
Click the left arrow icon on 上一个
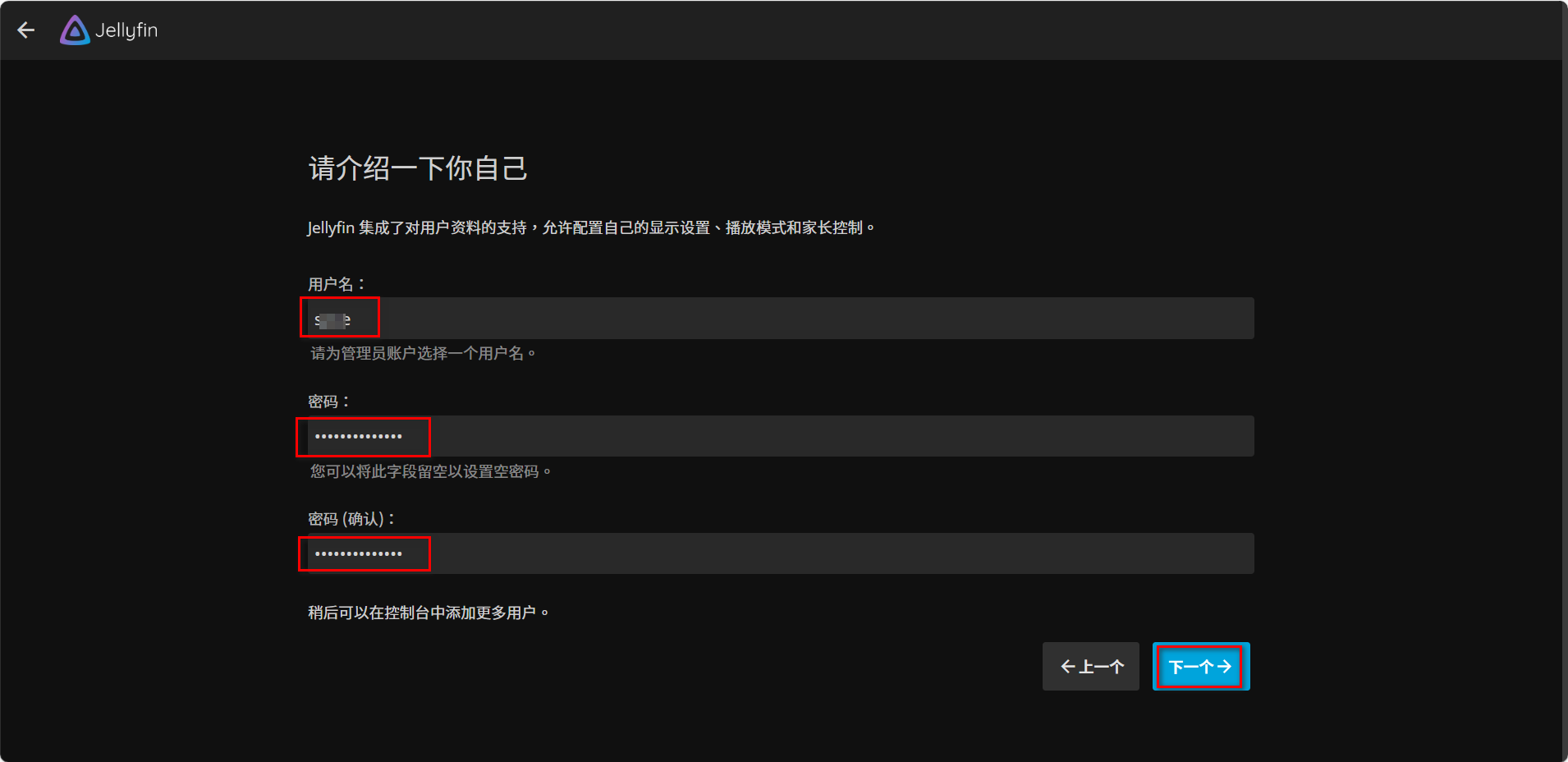point(1067,667)
